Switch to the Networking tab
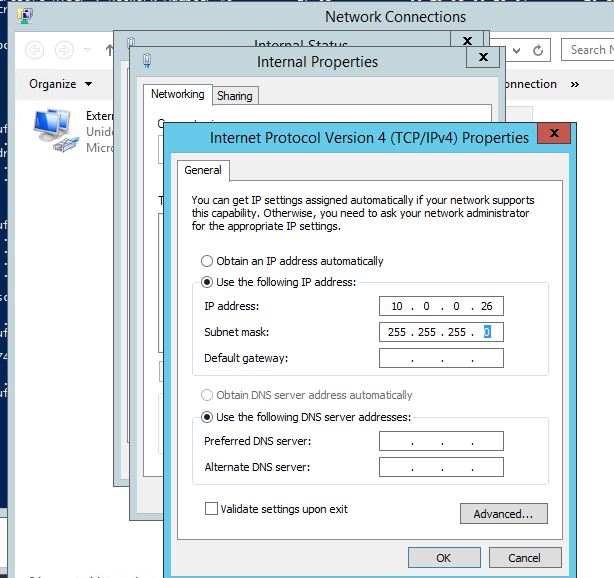This screenshot has height=578, width=614. pos(177,94)
